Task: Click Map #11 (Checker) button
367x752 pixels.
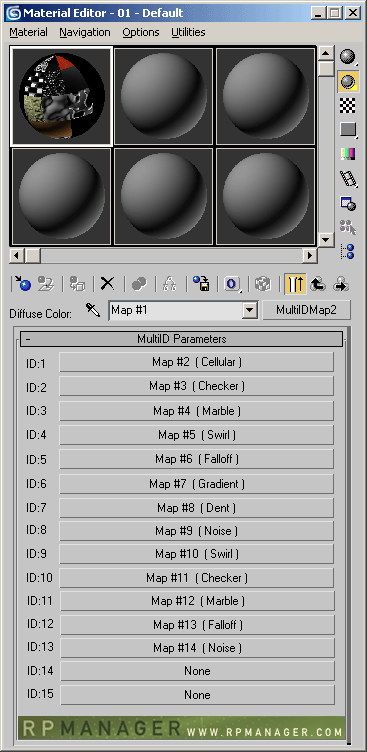Action: pyautogui.click(x=197, y=578)
